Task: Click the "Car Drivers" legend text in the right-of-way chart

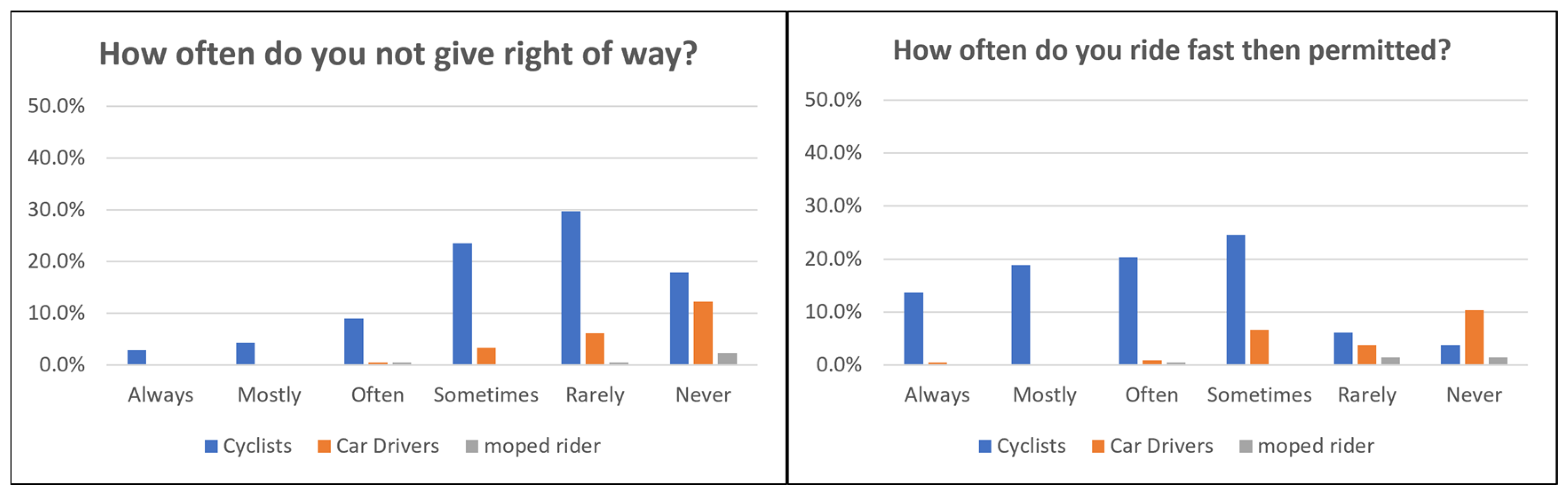Action: [387, 447]
